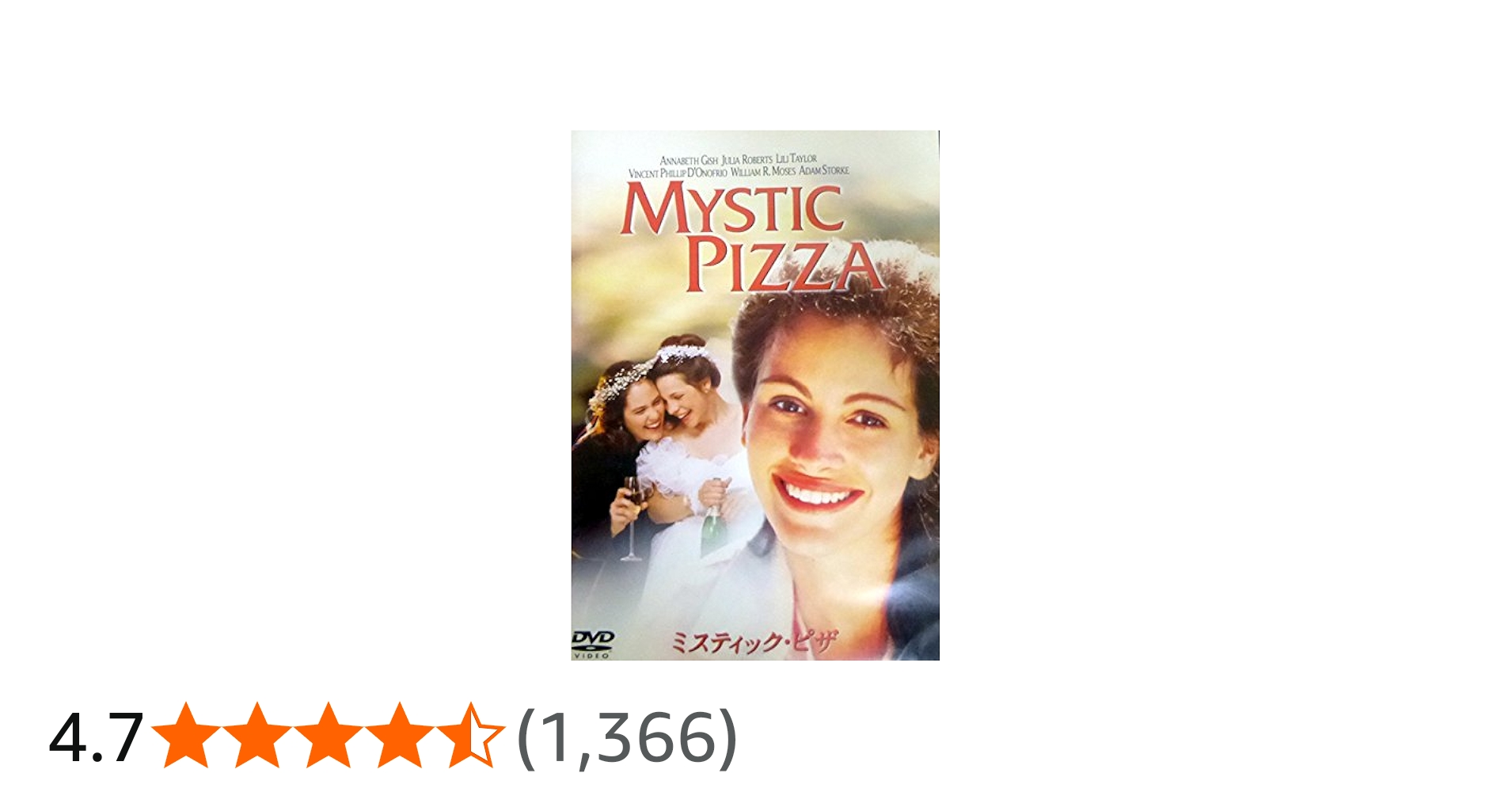
Task: Click the red PIZZA title word
Action: (784, 265)
